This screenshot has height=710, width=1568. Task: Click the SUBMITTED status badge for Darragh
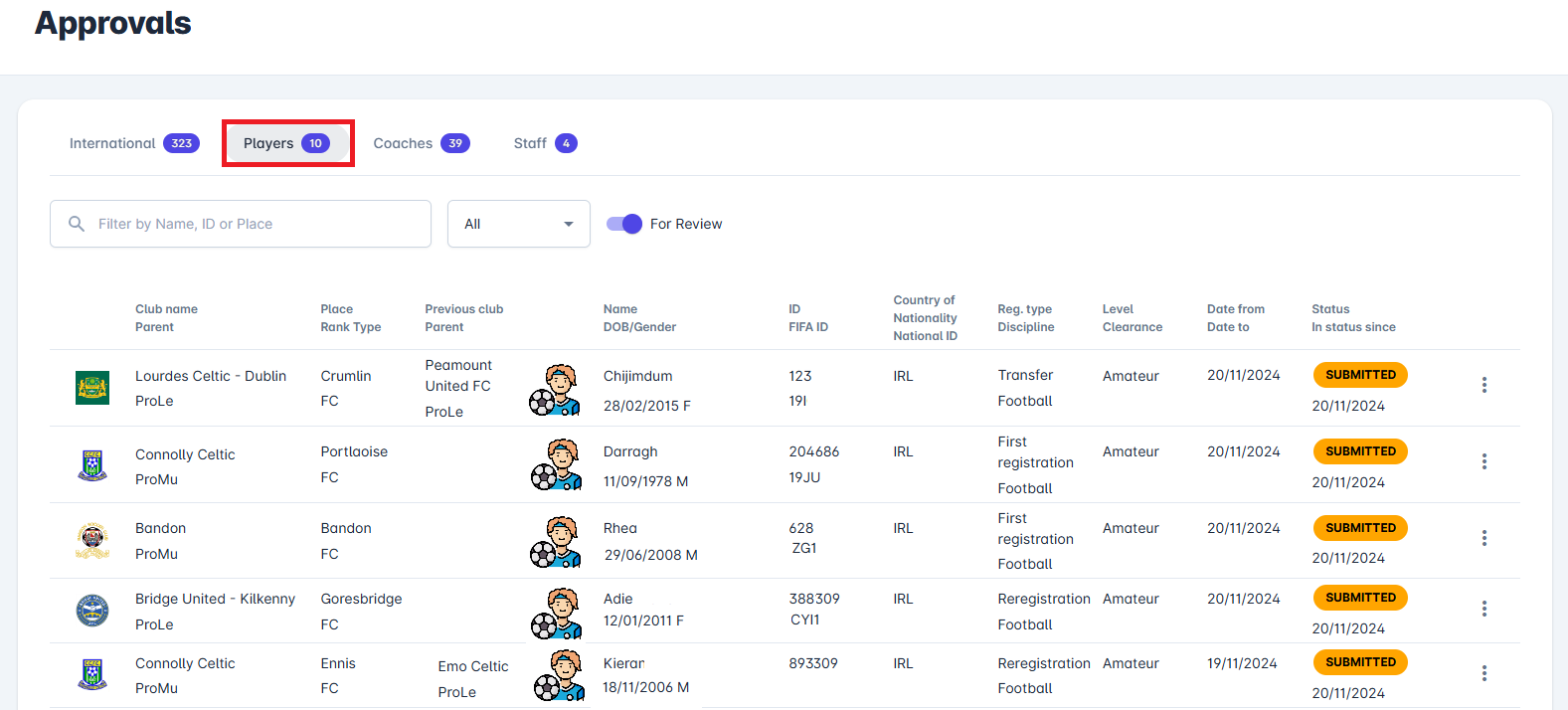(x=1359, y=451)
